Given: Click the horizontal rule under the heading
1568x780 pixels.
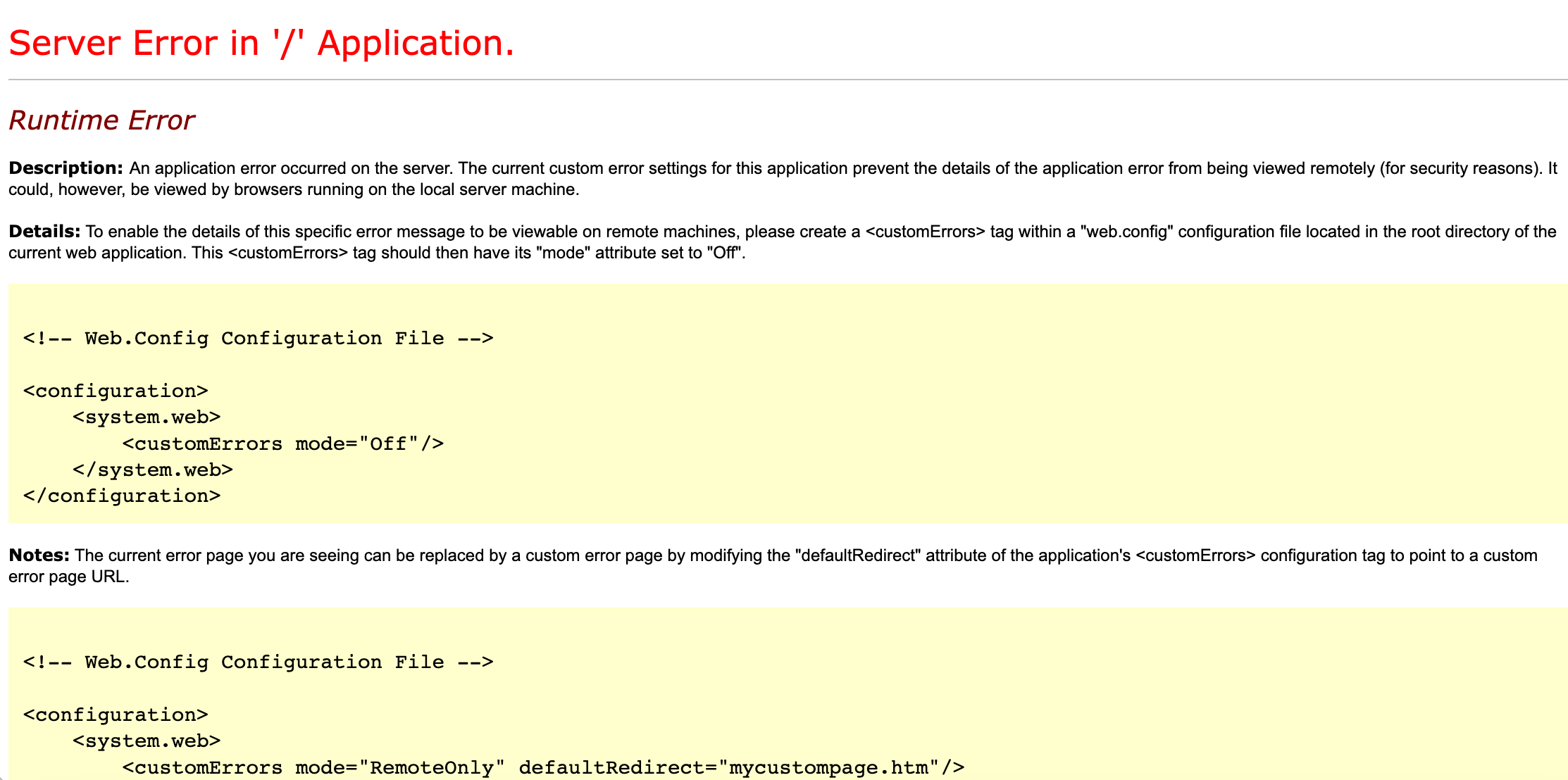Looking at the screenshot, I should (788, 80).
